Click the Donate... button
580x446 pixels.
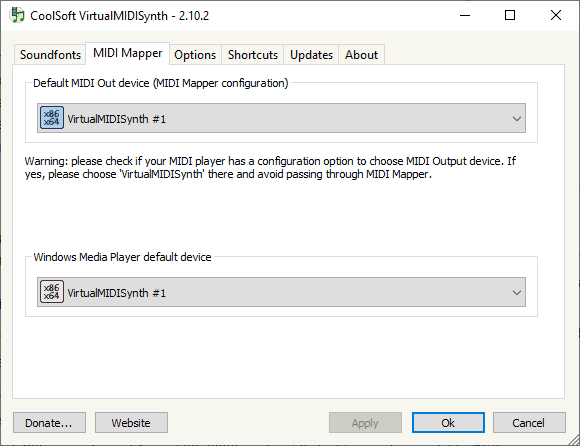coord(49,423)
